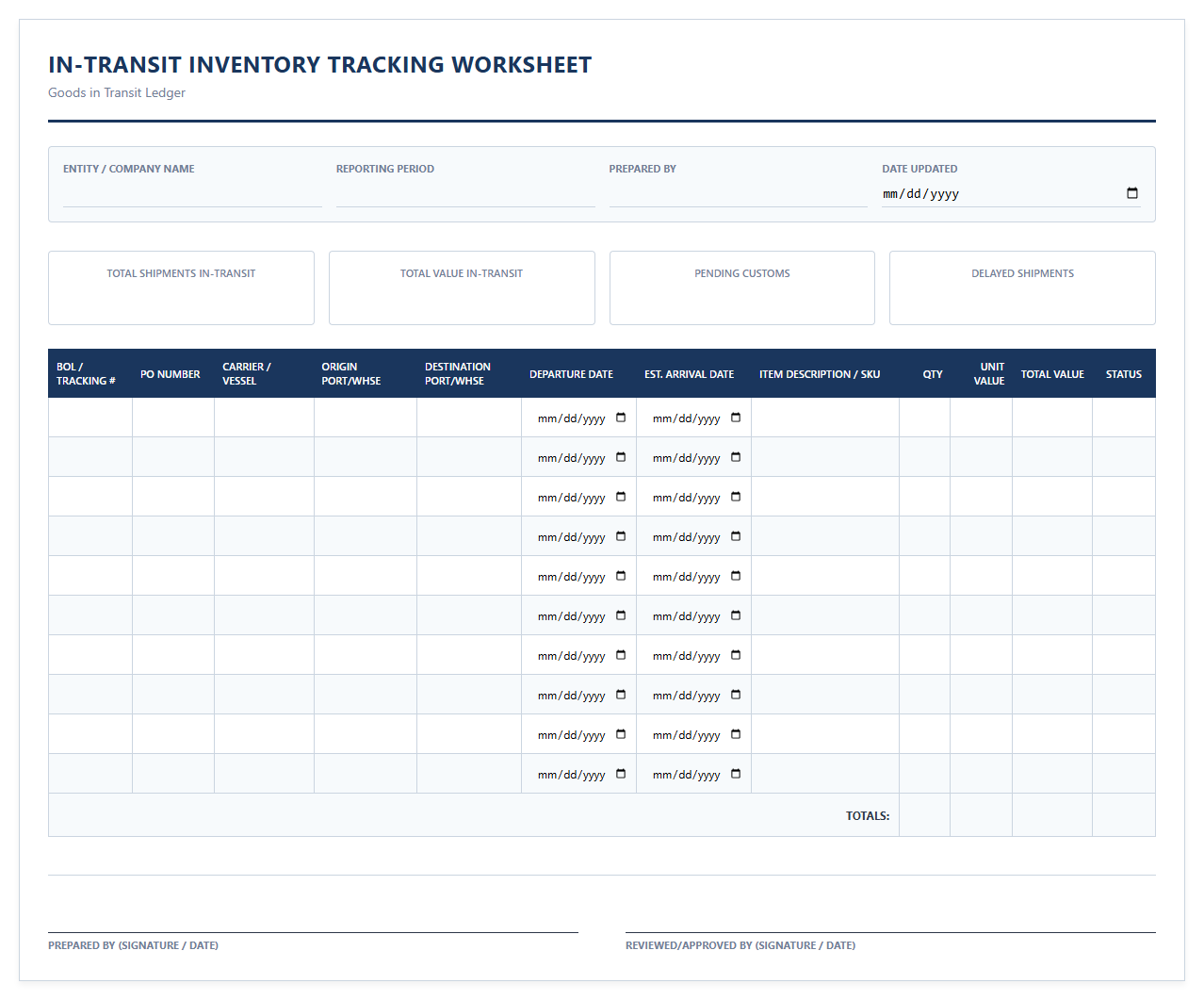Open first row est. arrival calendar icon
This screenshot has height=1000, width=1204.
pos(736,418)
